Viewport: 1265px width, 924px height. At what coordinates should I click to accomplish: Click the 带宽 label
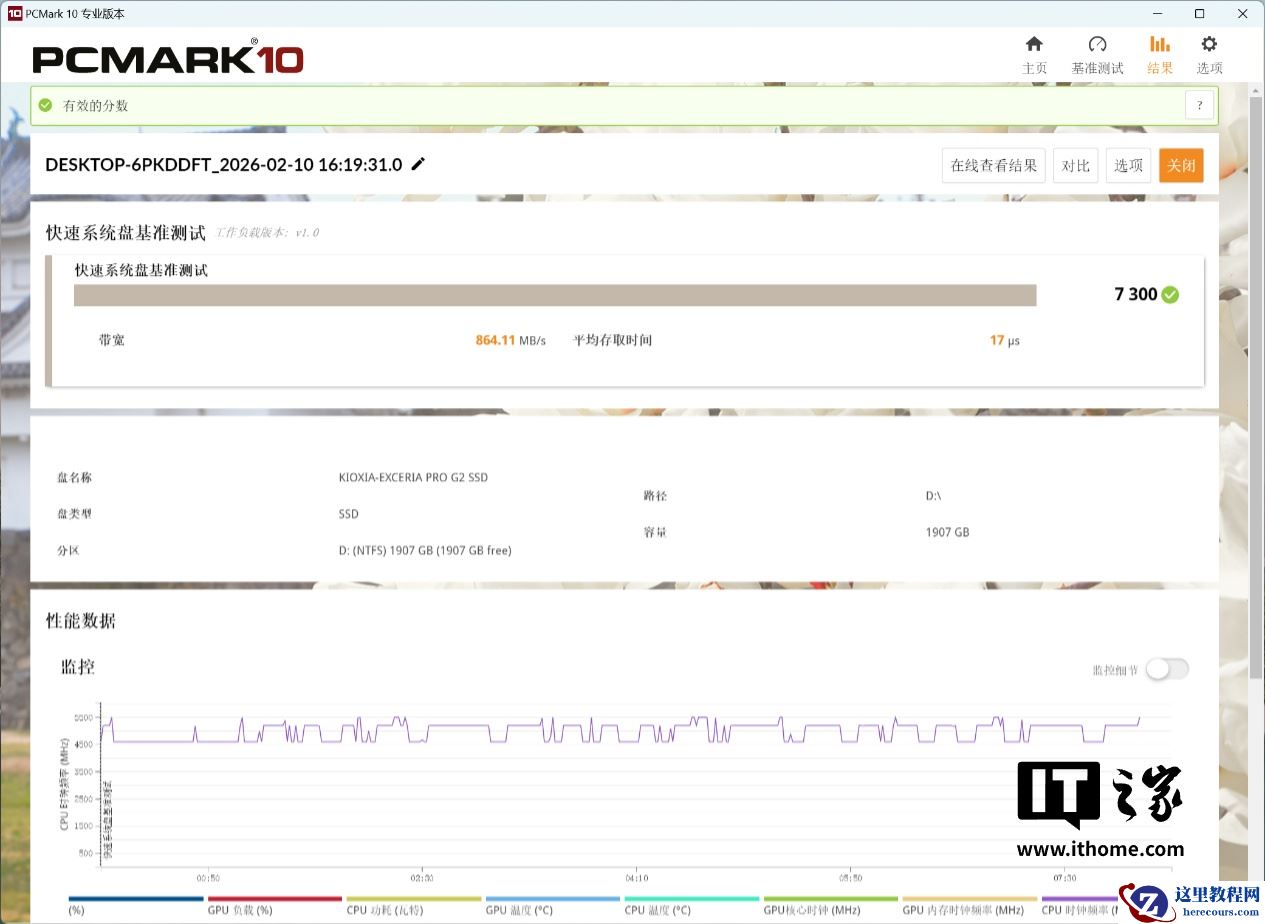[x=111, y=341]
